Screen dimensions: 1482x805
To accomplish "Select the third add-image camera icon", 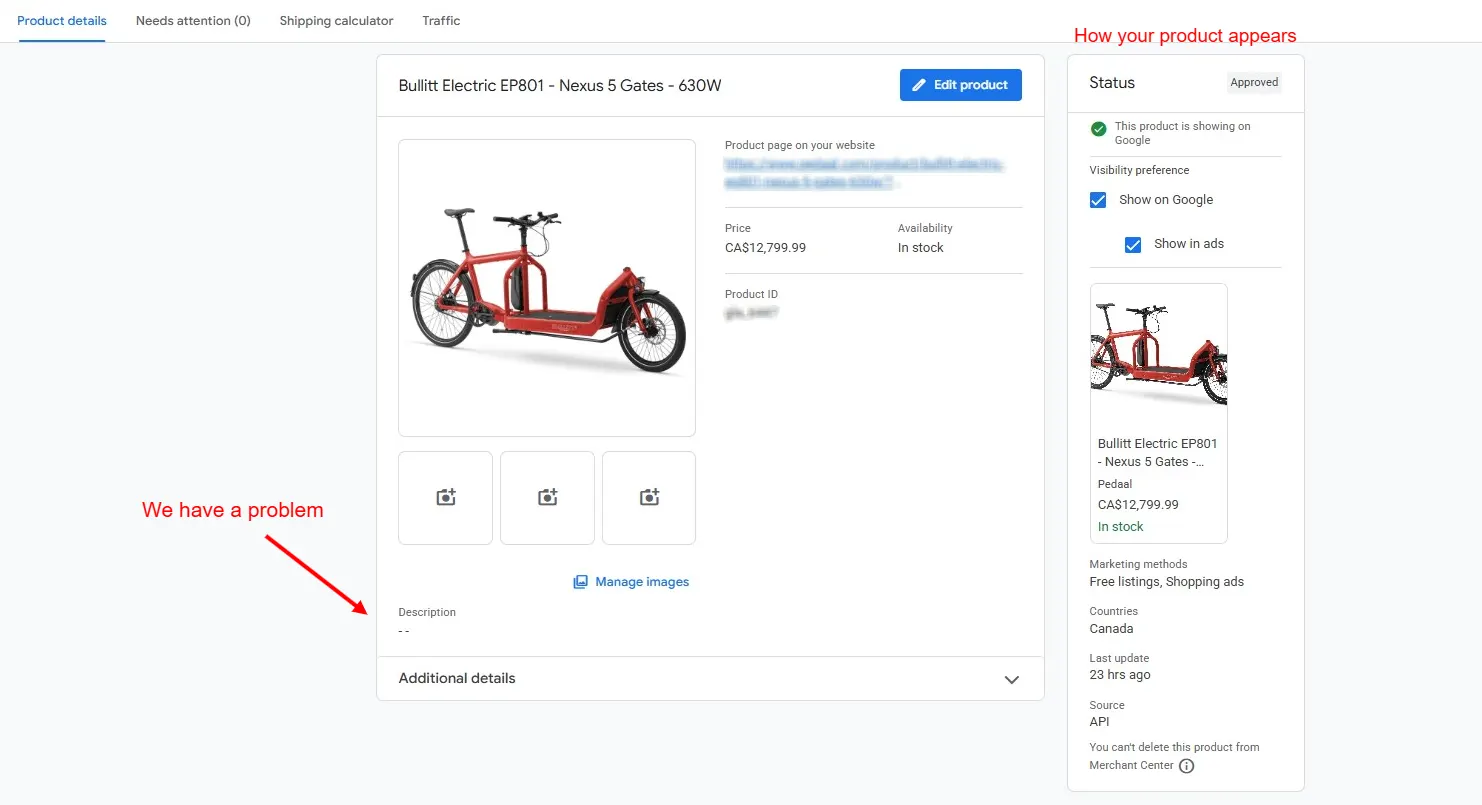I will tap(648, 497).
